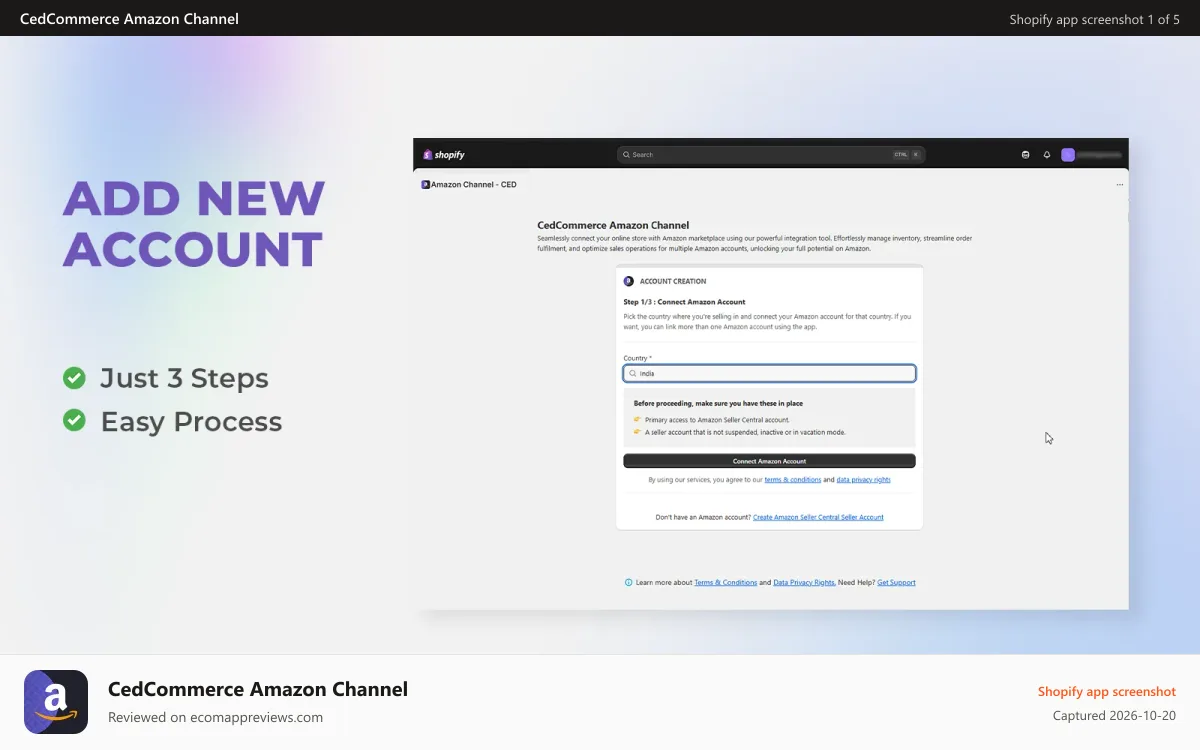The image size is (1200, 750).
Task: Click the Amazon Channel - CED title text
Action: coord(474,185)
